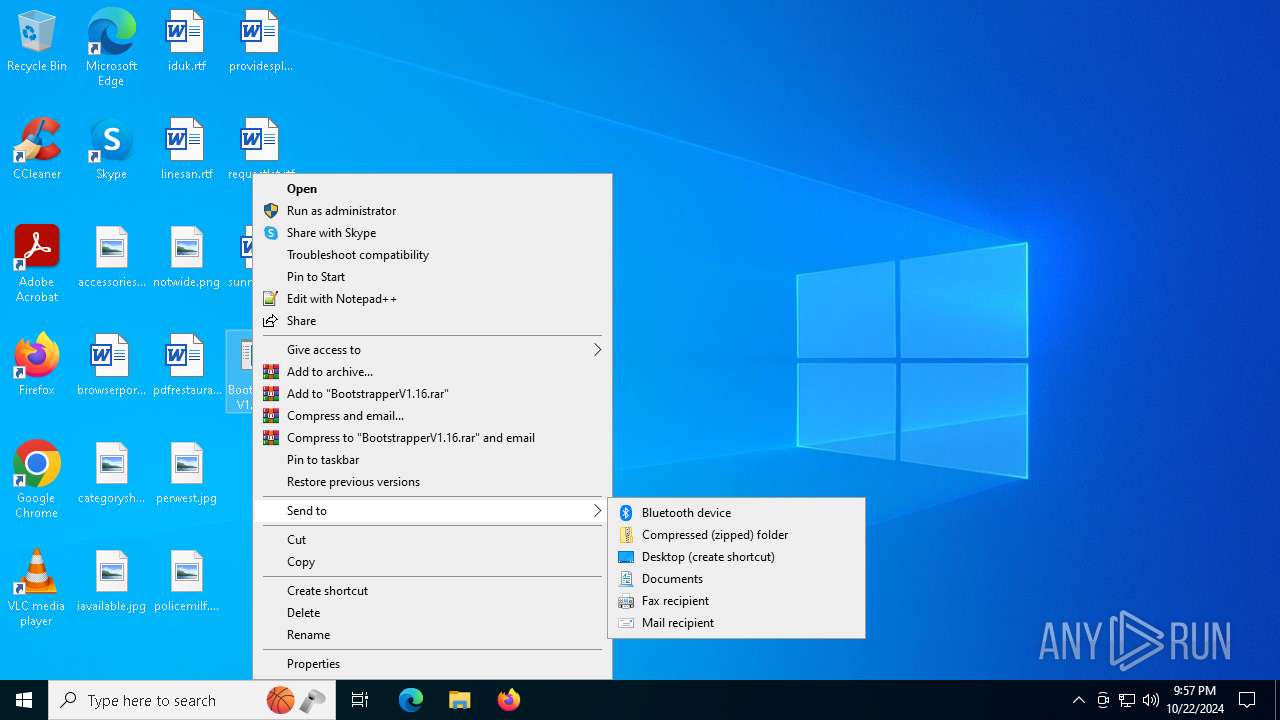Viewport: 1280px width, 720px height.
Task: Send to Bluetooth device
Action: click(x=737, y=513)
